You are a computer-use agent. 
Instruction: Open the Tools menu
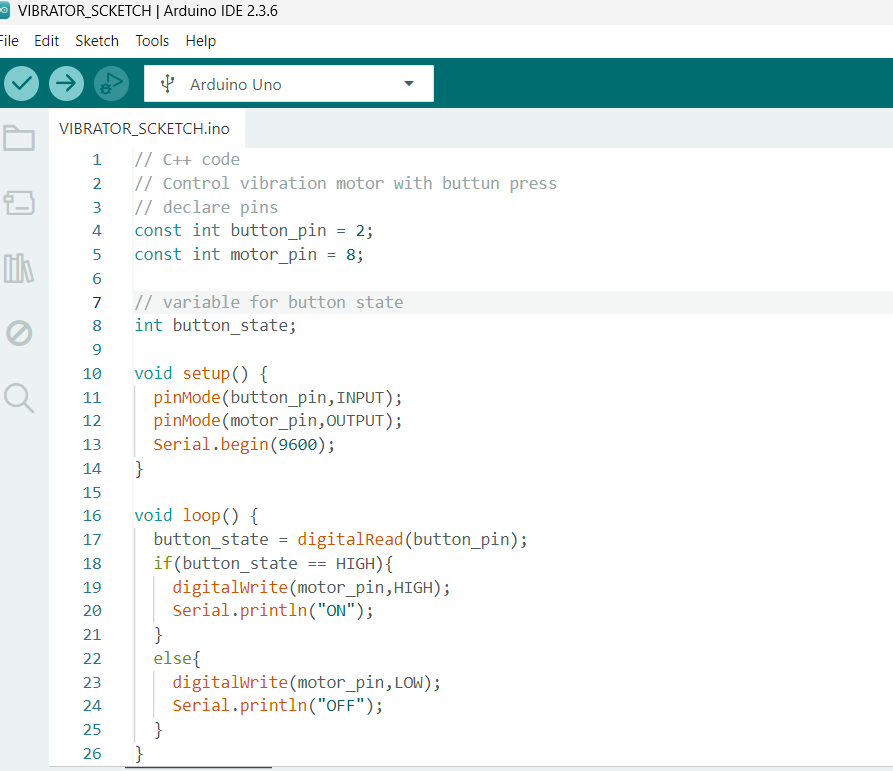[x=152, y=41]
